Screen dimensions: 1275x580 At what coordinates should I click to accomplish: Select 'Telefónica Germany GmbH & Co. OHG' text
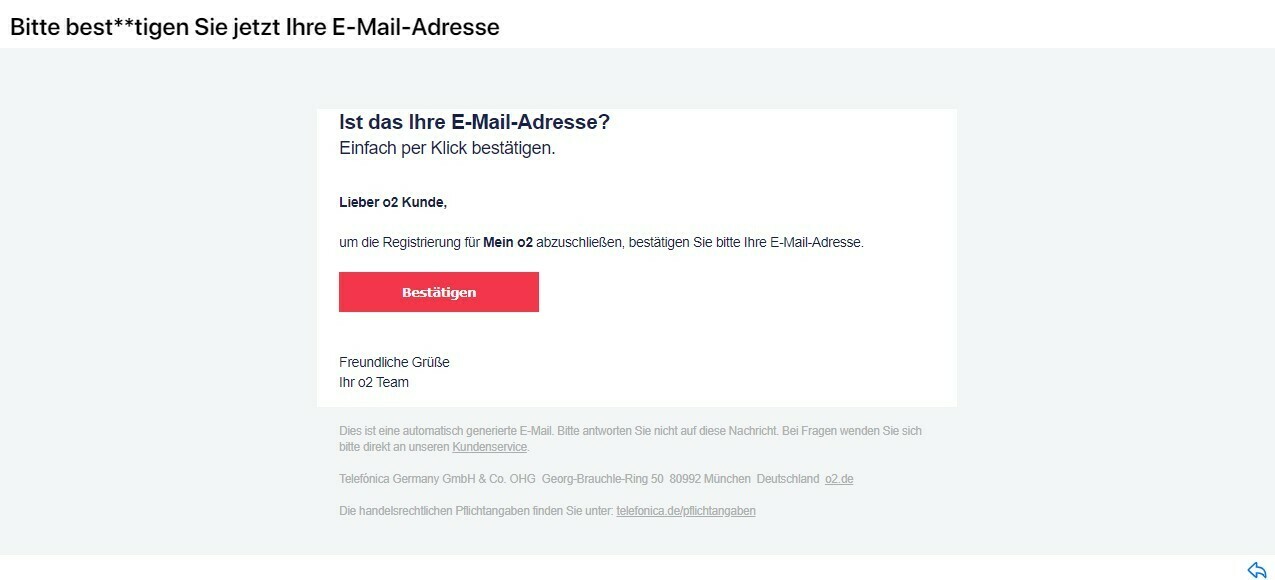click(437, 479)
